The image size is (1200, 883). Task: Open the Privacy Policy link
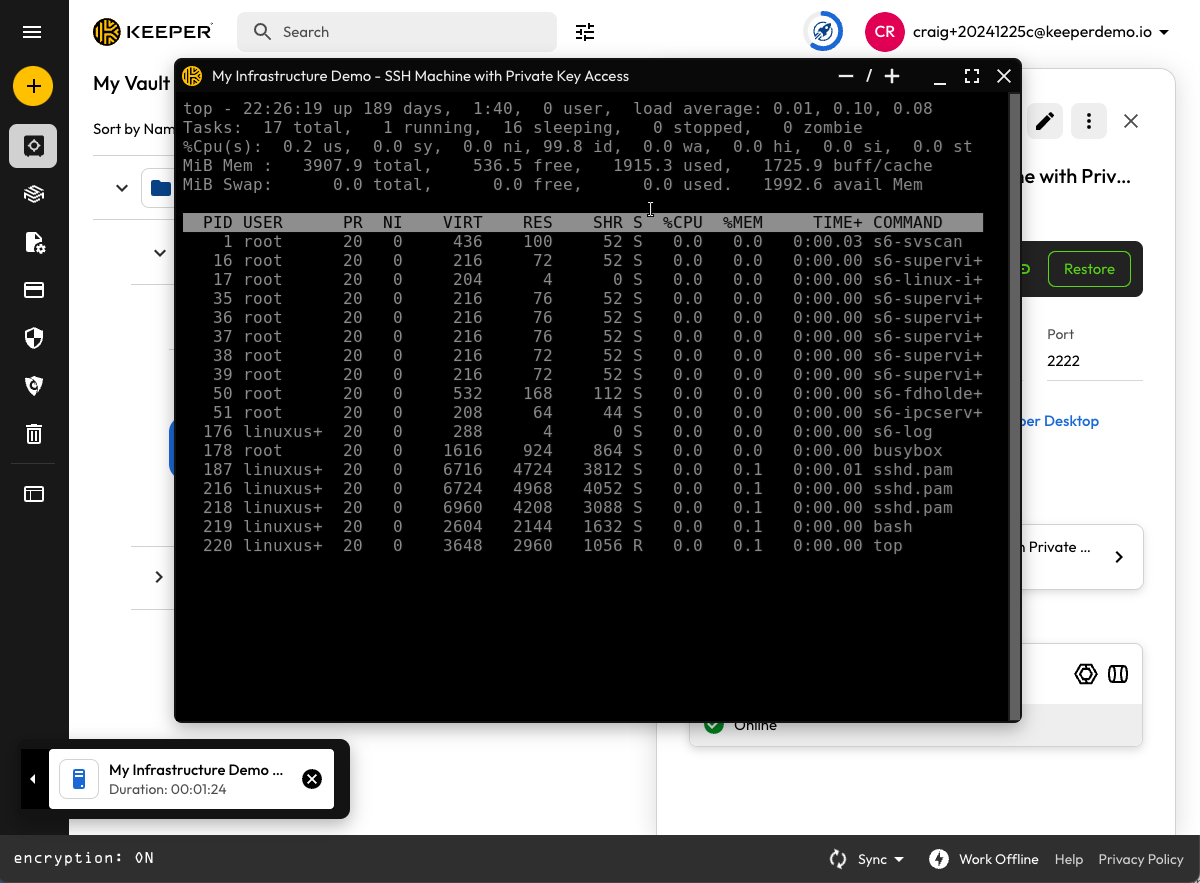tap(1140, 859)
